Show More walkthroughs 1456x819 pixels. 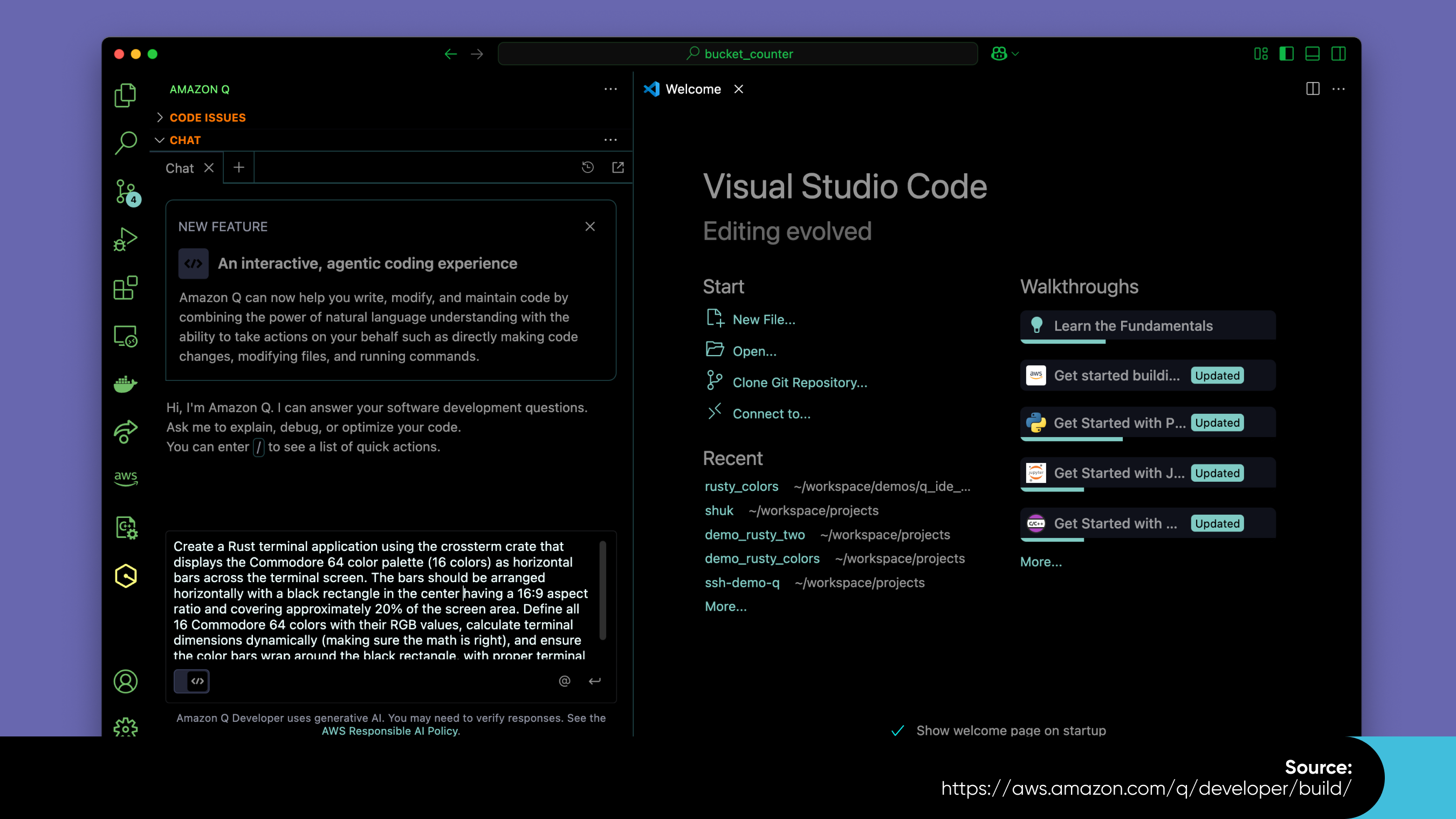tap(1041, 562)
